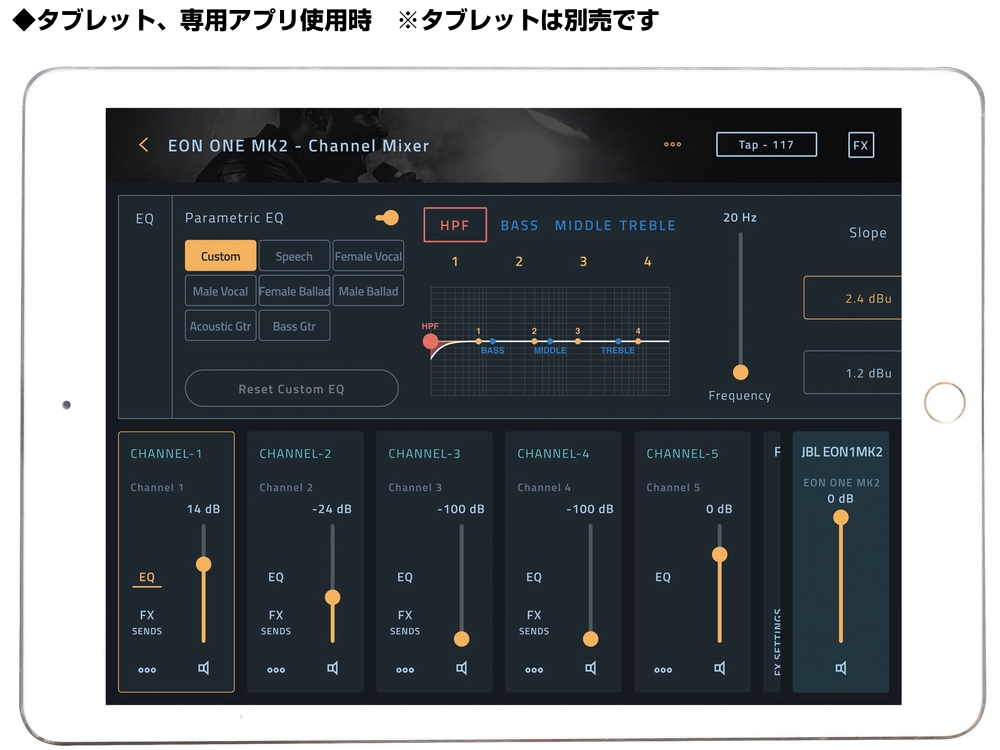Open Channel-4 three-dot more options
This screenshot has height=750, width=1000.
pos(534,670)
